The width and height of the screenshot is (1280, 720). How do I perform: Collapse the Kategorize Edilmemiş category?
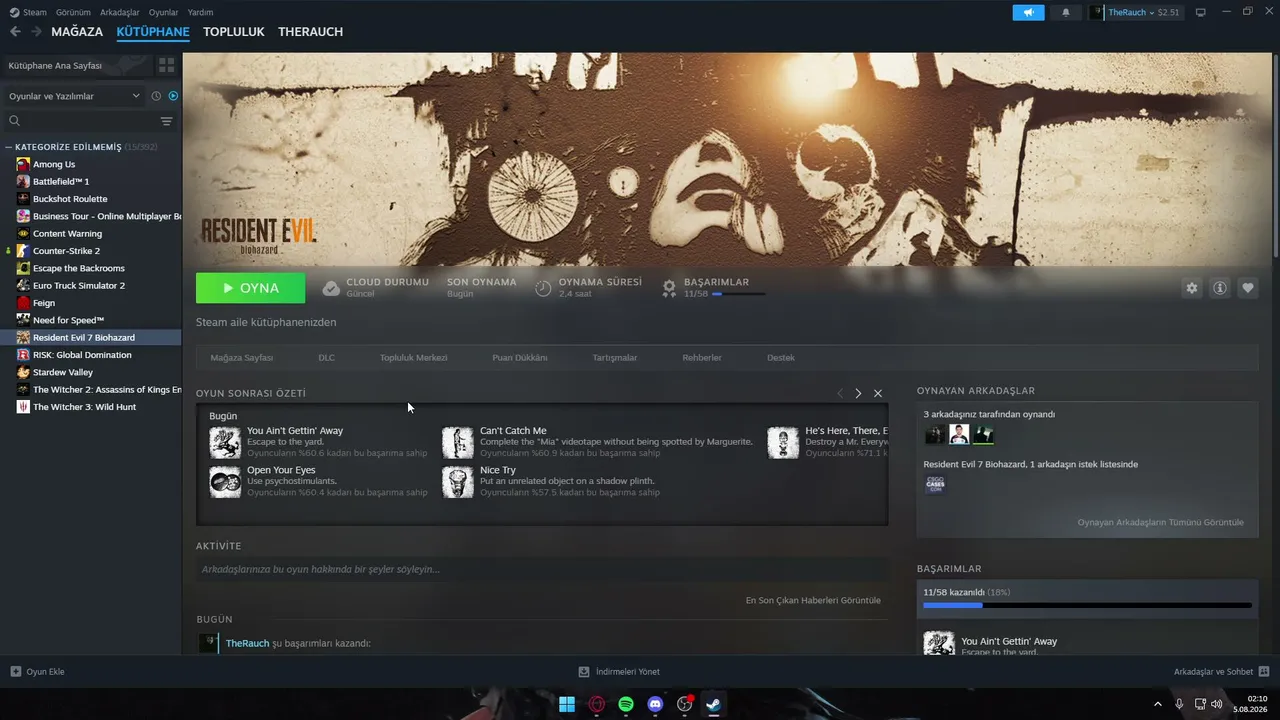9,147
